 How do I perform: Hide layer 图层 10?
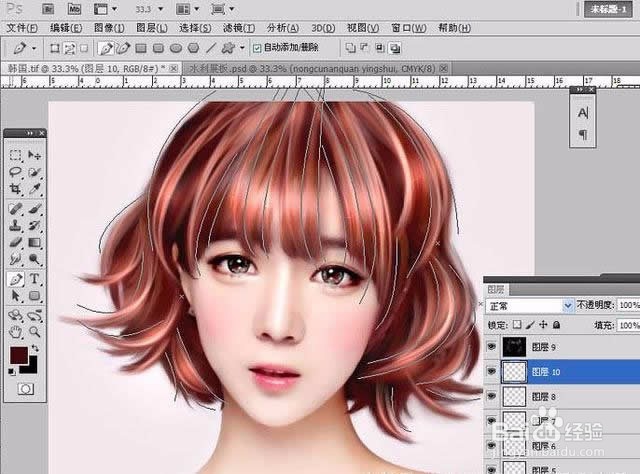click(x=491, y=372)
